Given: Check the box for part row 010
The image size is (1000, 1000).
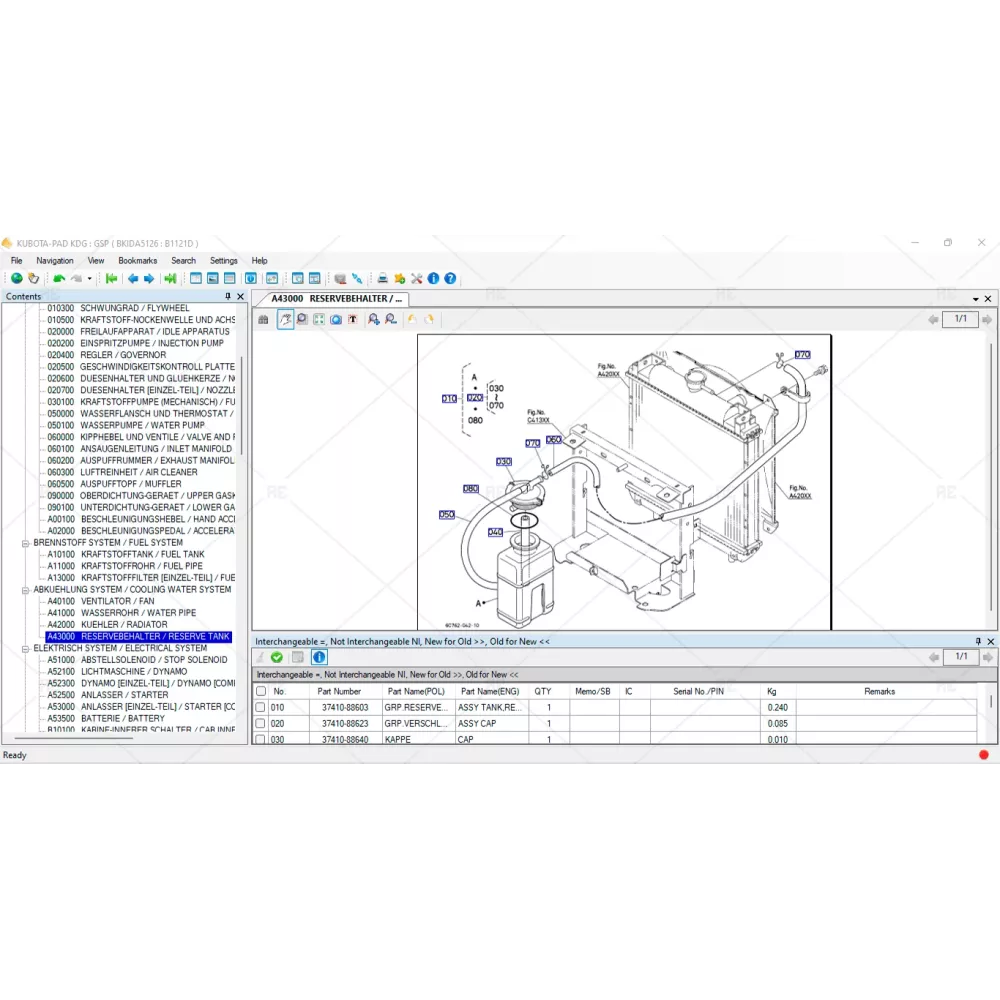Looking at the screenshot, I should [261, 707].
